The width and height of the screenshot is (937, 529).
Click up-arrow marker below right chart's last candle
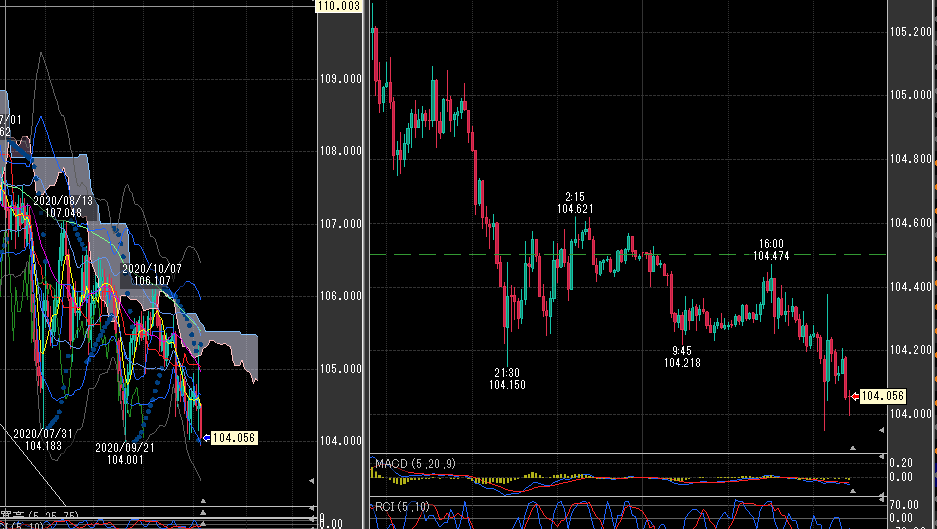(853, 448)
